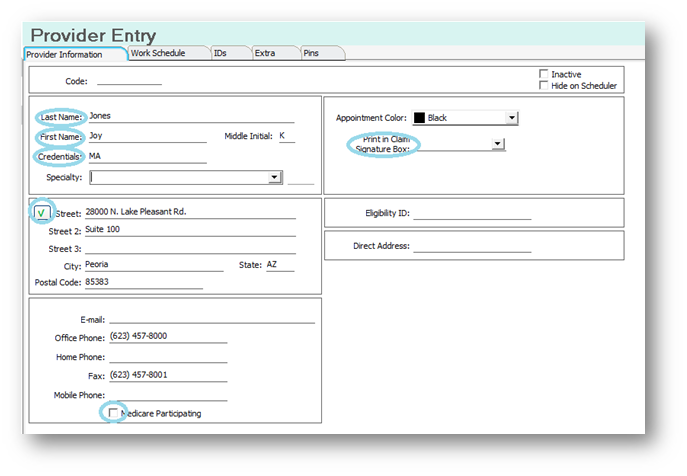Open Print in Claim Signature Box dropdown

coord(497,144)
